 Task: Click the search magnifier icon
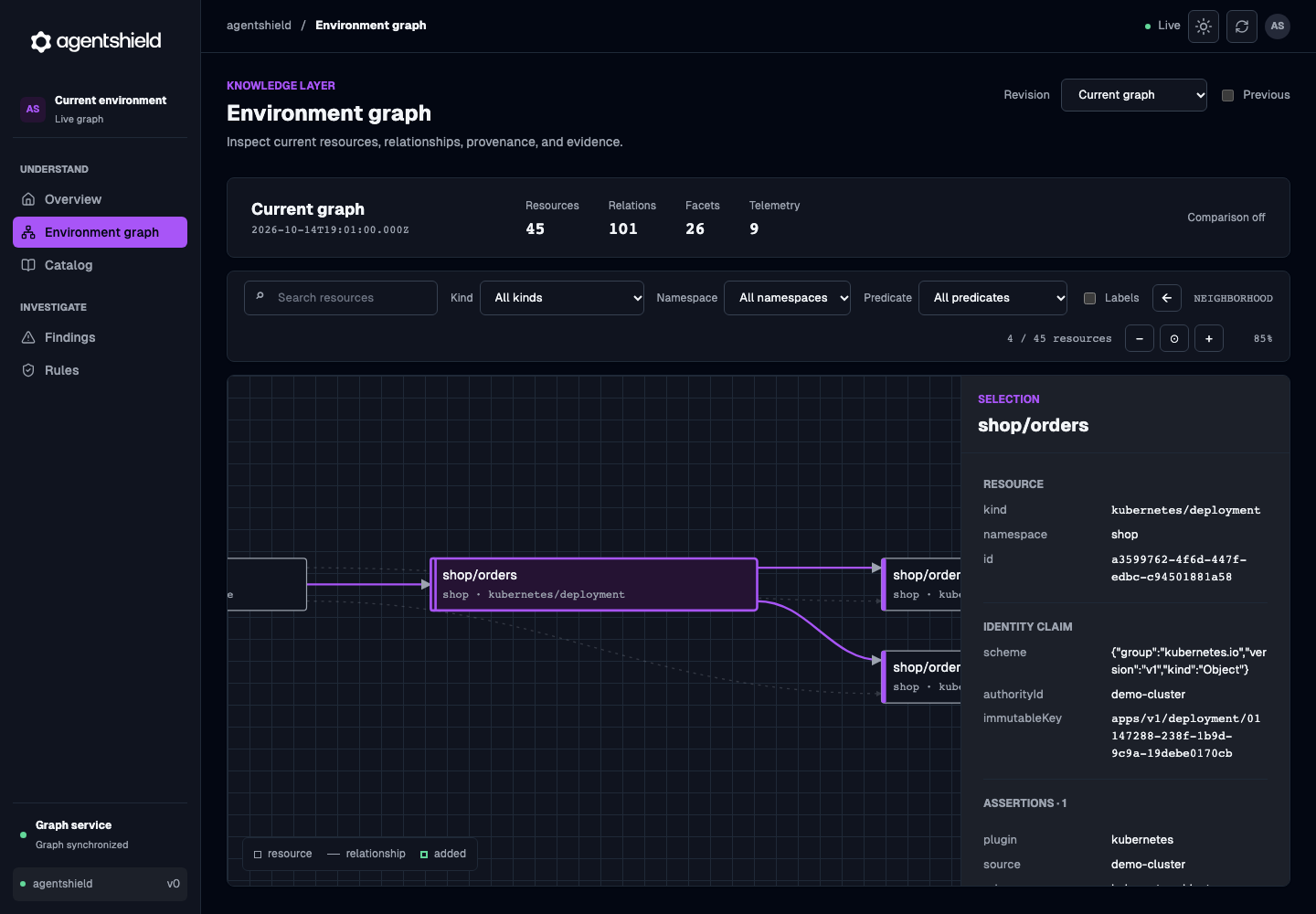click(260, 296)
